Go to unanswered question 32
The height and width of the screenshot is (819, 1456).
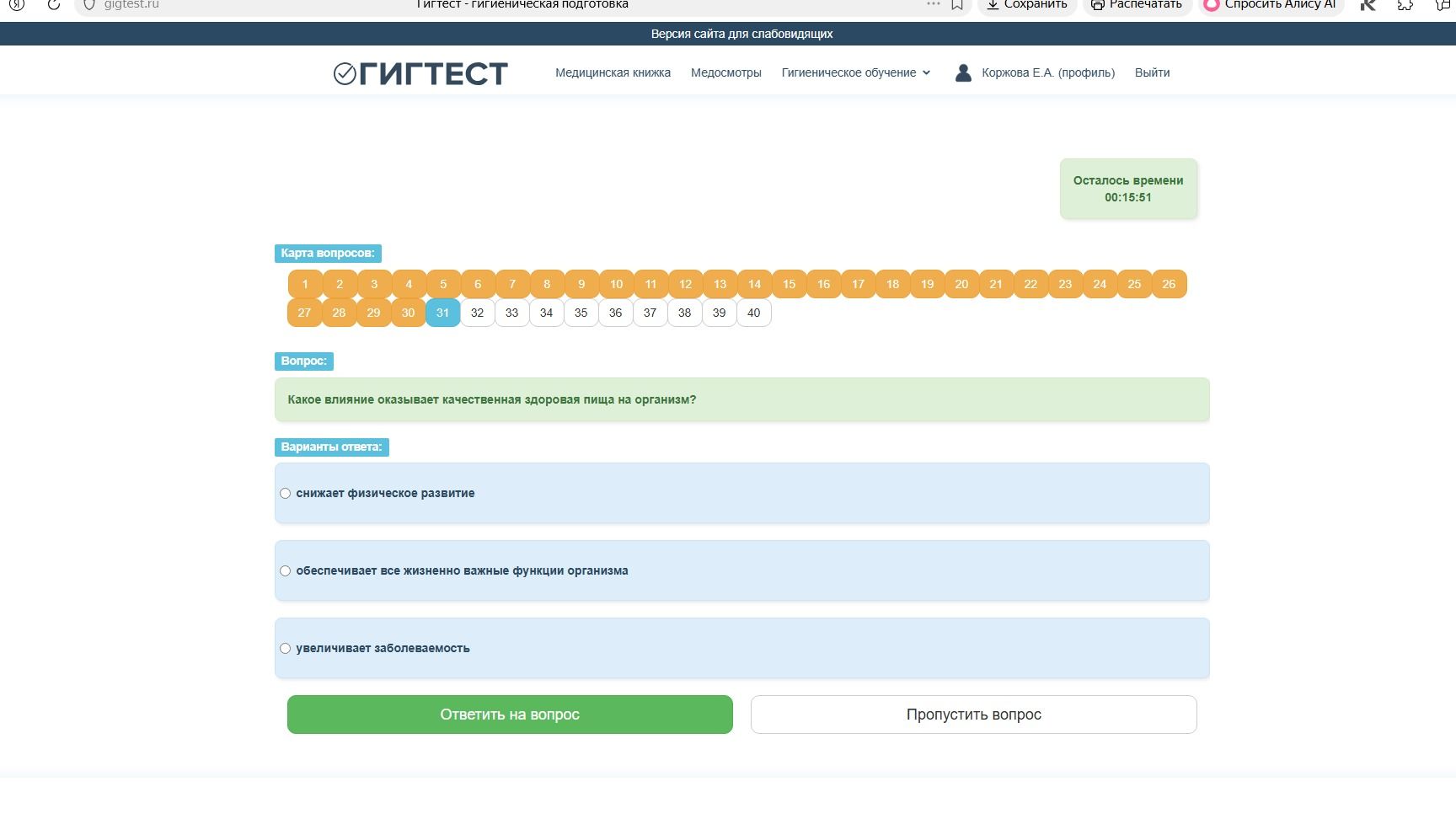click(x=477, y=313)
